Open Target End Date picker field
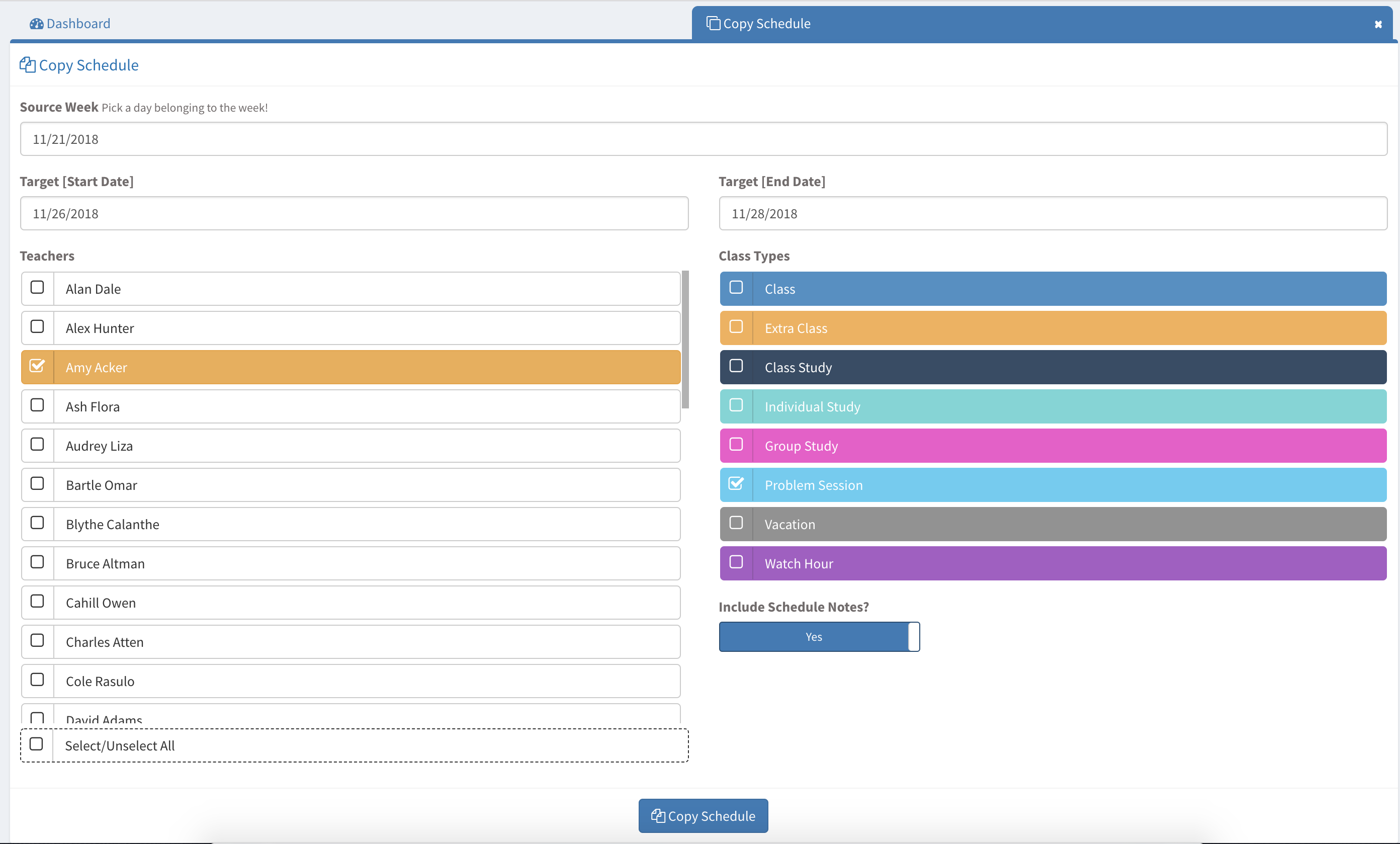 [1053, 214]
